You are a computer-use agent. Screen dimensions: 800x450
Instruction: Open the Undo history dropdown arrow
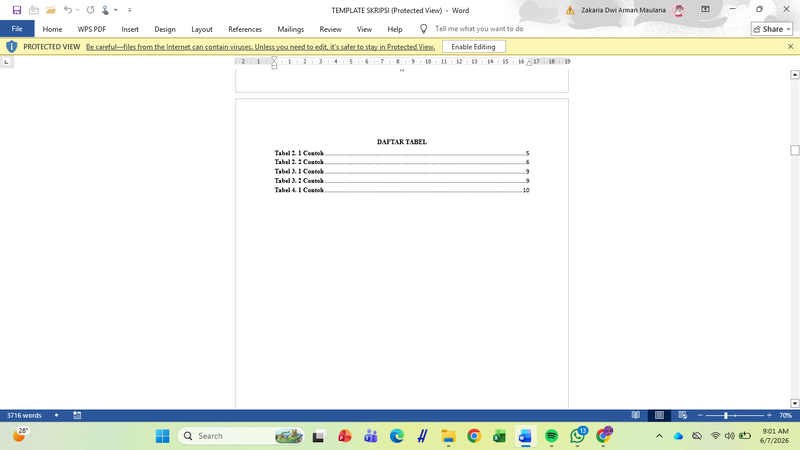click(78, 10)
